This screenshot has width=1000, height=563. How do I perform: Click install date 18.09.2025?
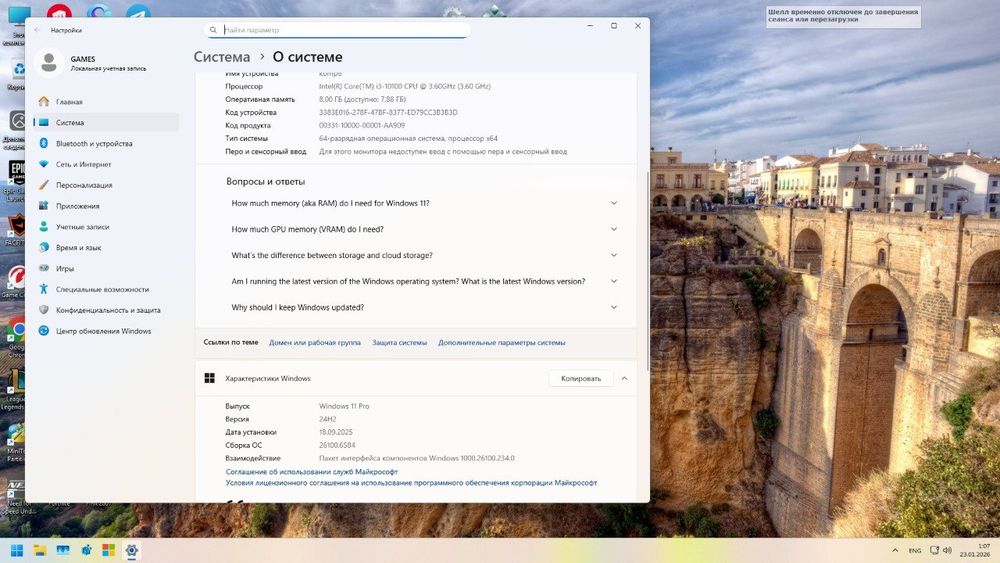pyautogui.click(x=335, y=432)
